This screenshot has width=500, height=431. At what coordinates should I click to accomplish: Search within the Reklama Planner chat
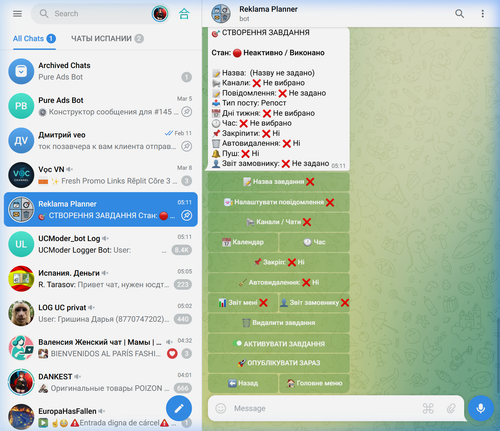click(x=459, y=14)
